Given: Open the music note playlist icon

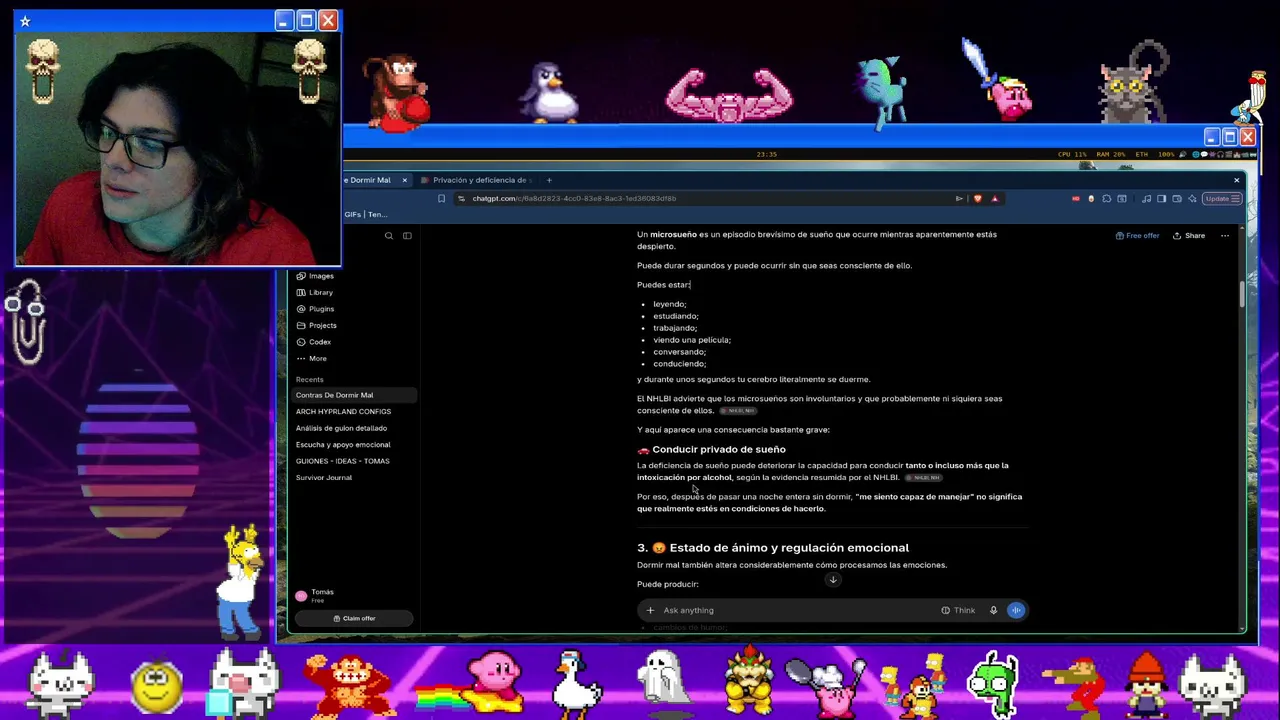Looking at the screenshot, I should coord(1146,199).
